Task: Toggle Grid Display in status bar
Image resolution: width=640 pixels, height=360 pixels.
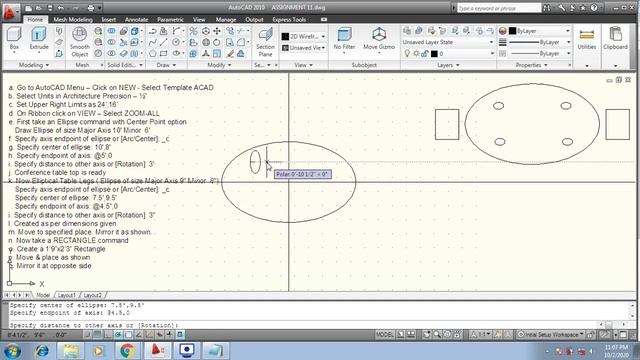Action: [97, 335]
